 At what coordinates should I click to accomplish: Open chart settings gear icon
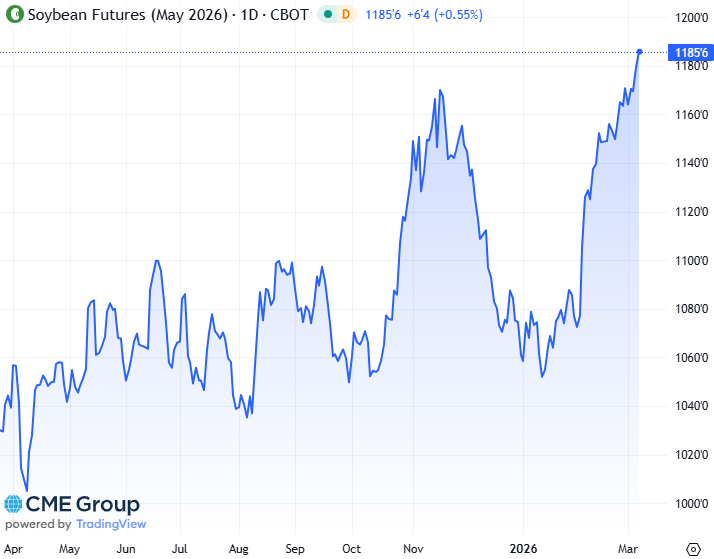[693, 548]
